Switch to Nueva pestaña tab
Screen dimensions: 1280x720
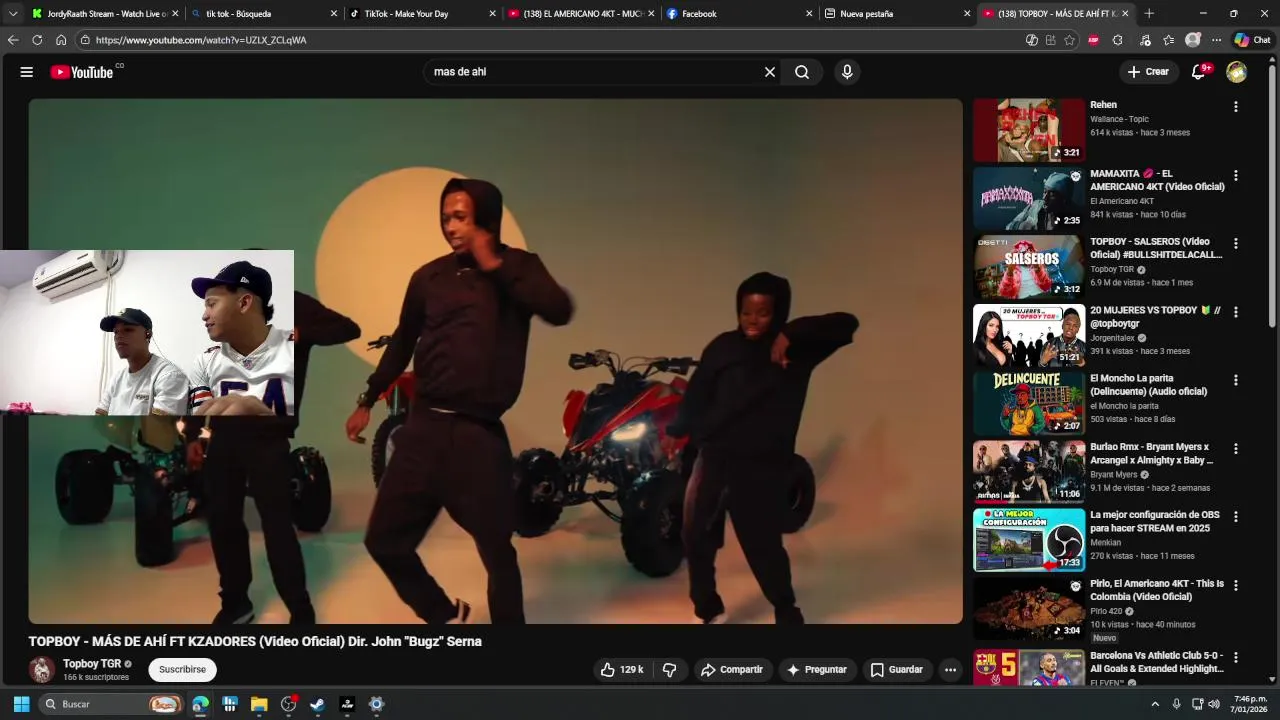897,14
